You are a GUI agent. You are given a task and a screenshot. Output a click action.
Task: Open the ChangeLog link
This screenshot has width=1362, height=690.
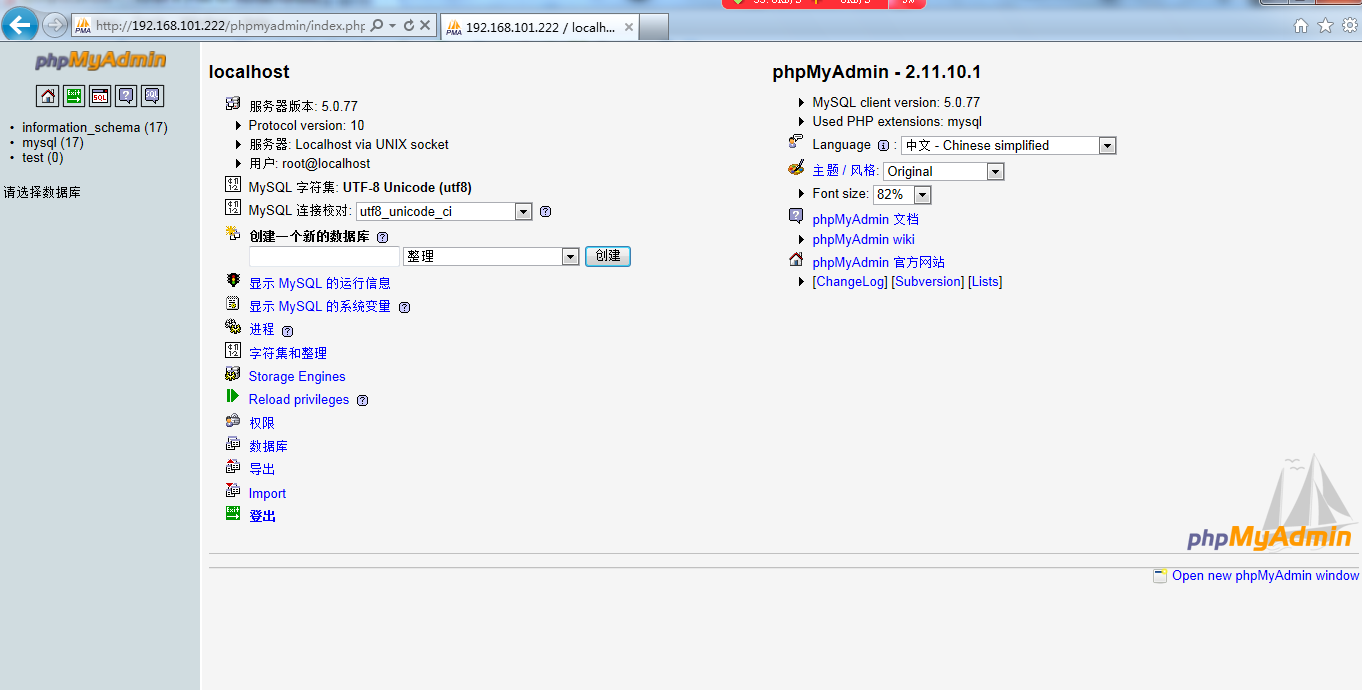pyautogui.click(x=850, y=282)
